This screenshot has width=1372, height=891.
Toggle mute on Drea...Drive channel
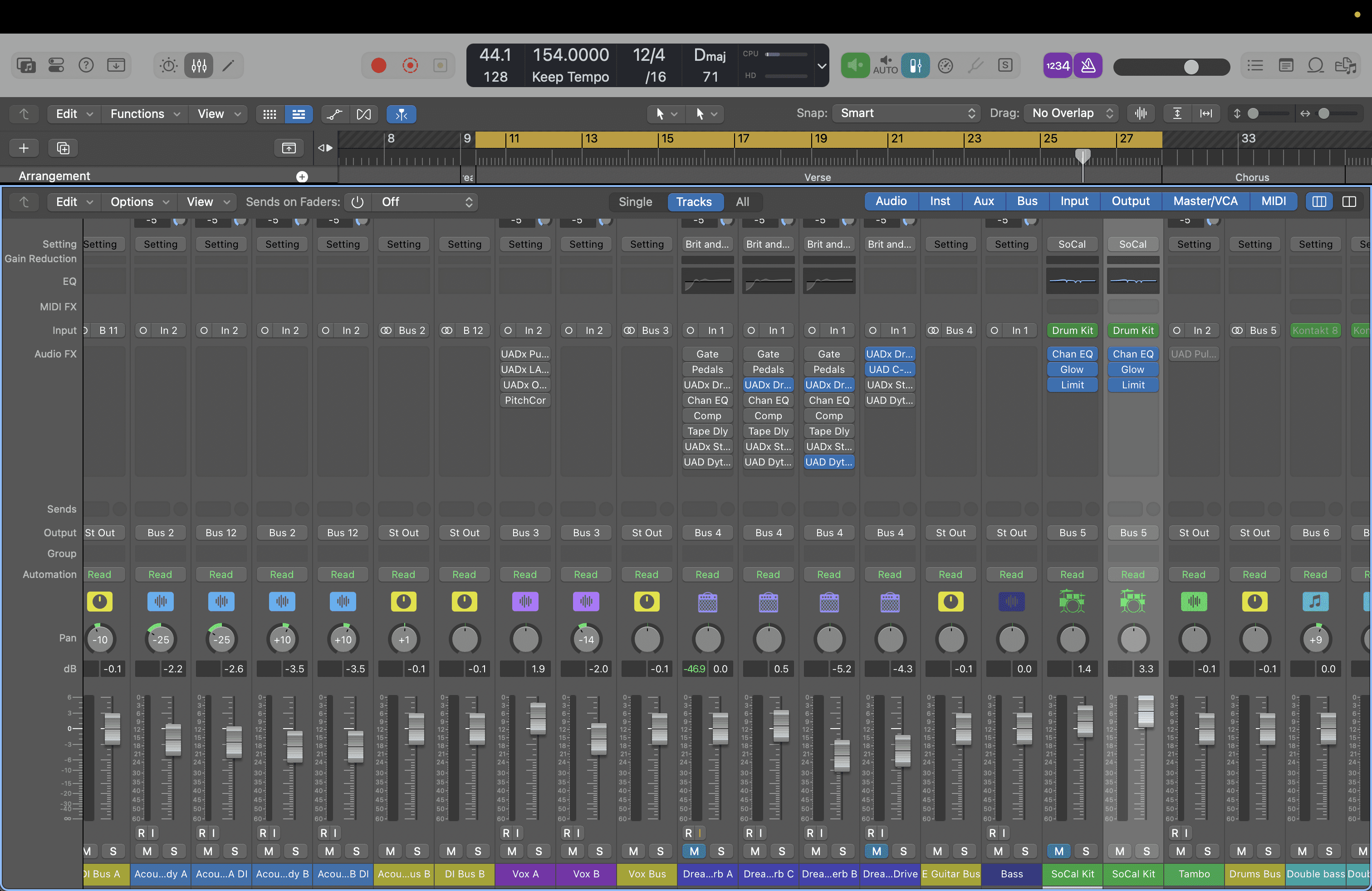(876, 851)
